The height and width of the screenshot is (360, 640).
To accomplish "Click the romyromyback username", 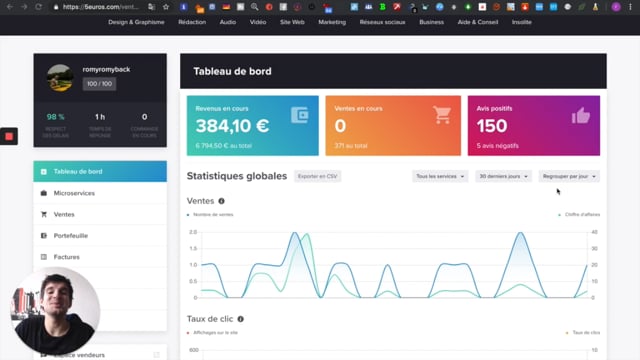I will [106, 69].
